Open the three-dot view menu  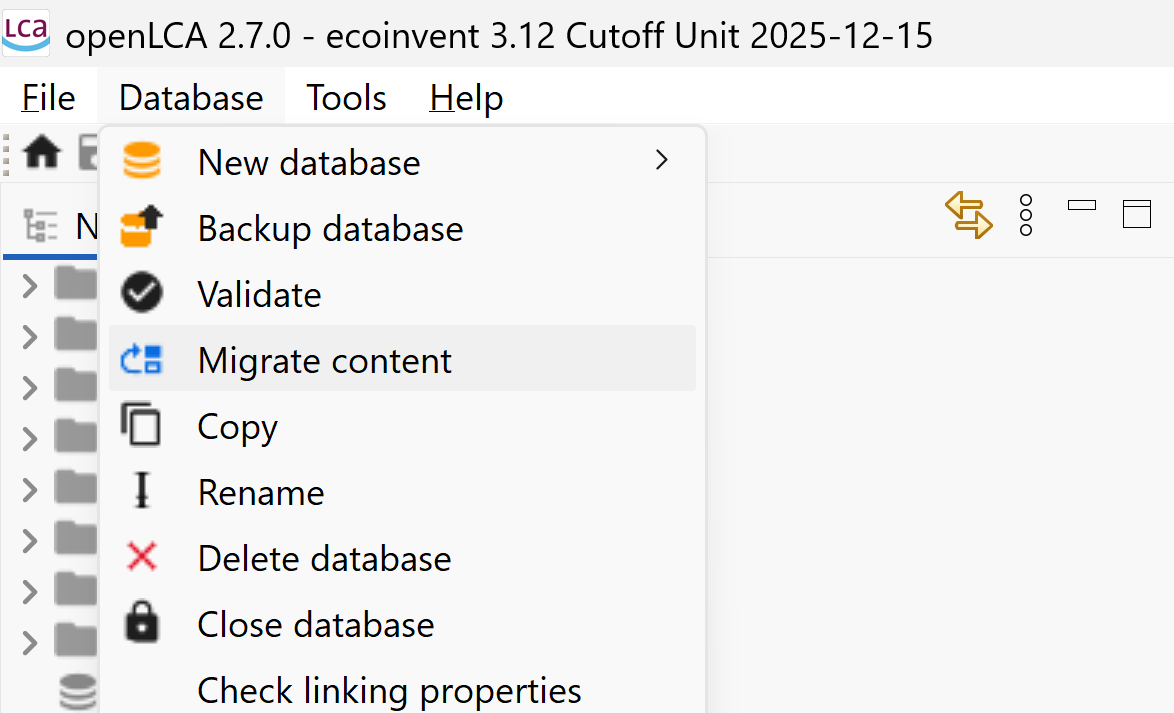pos(1026,216)
